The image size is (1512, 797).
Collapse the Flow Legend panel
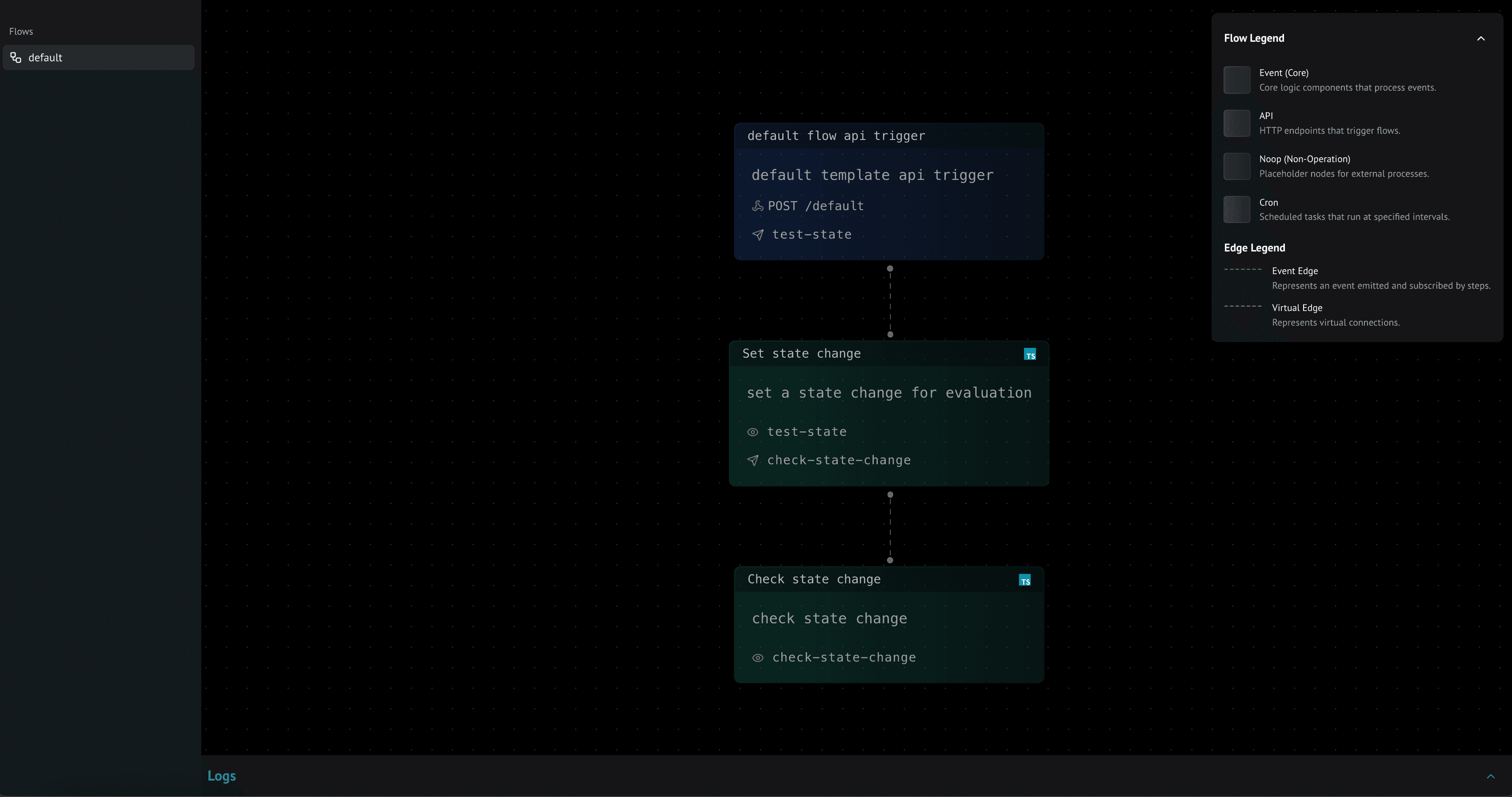click(1480, 39)
